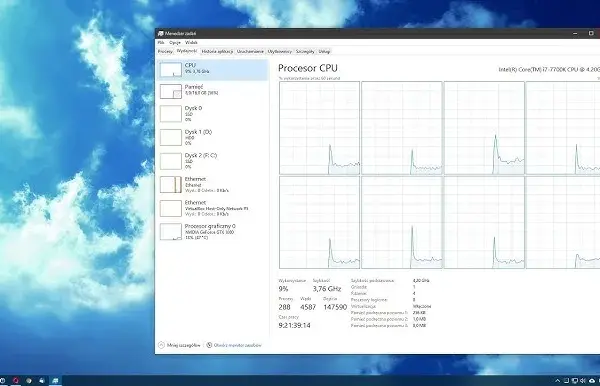Click the Intel Core i7-7700K CPU label

point(549,69)
